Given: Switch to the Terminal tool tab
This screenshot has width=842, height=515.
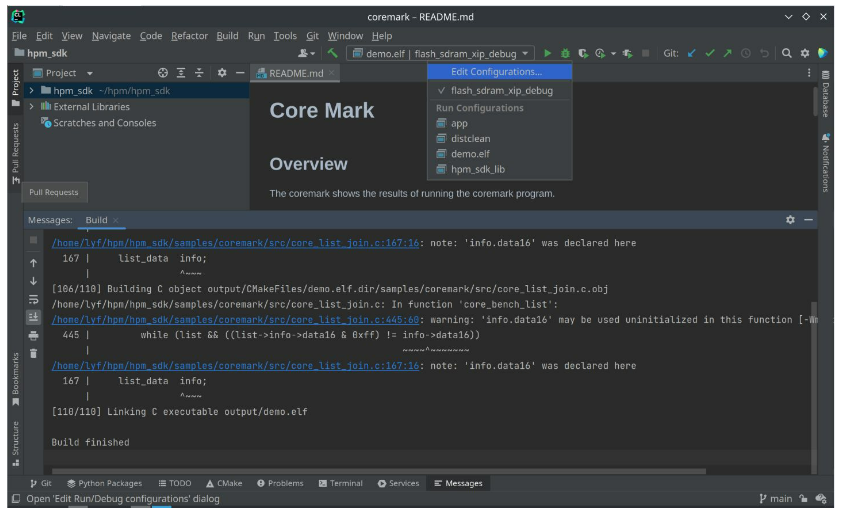Looking at the screenshot, I should [x=340, y=483].
